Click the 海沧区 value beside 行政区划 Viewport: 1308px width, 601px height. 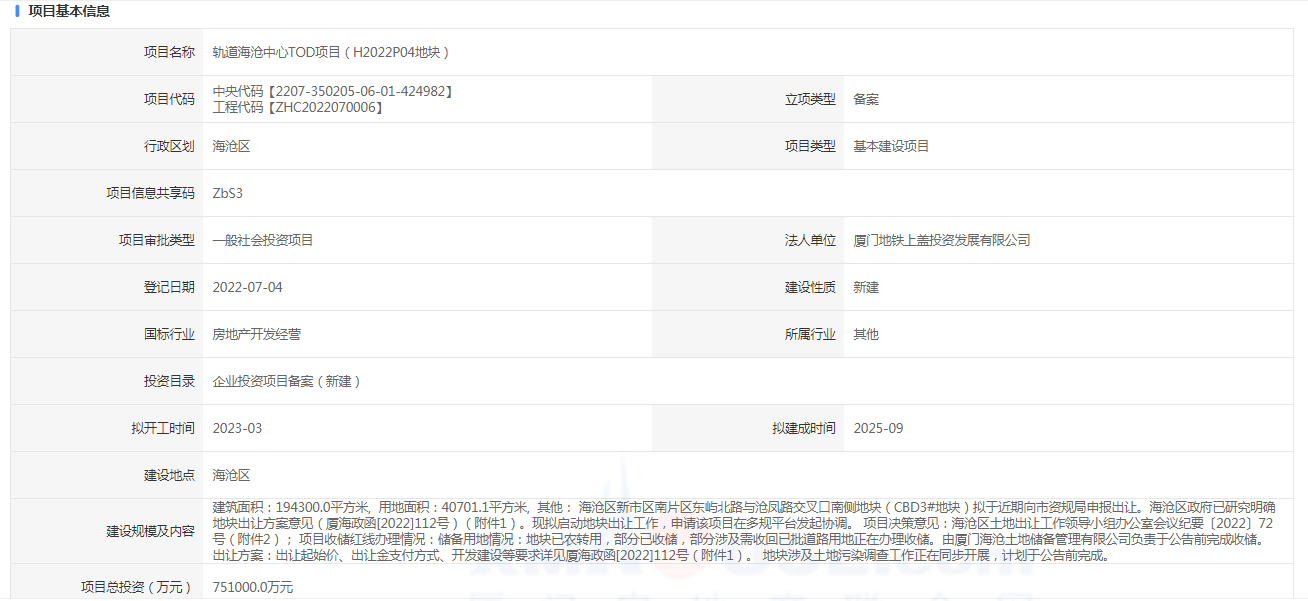coord(231,146)
